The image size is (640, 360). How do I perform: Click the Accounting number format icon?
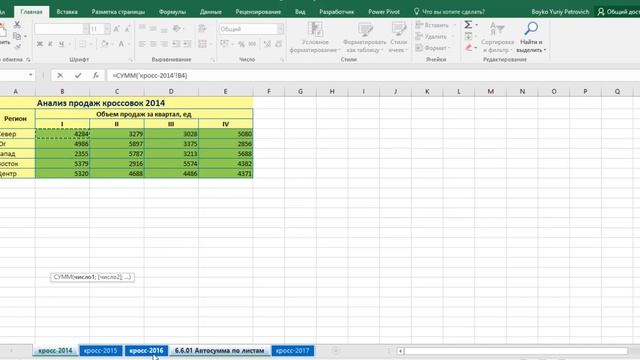(224, 44)
